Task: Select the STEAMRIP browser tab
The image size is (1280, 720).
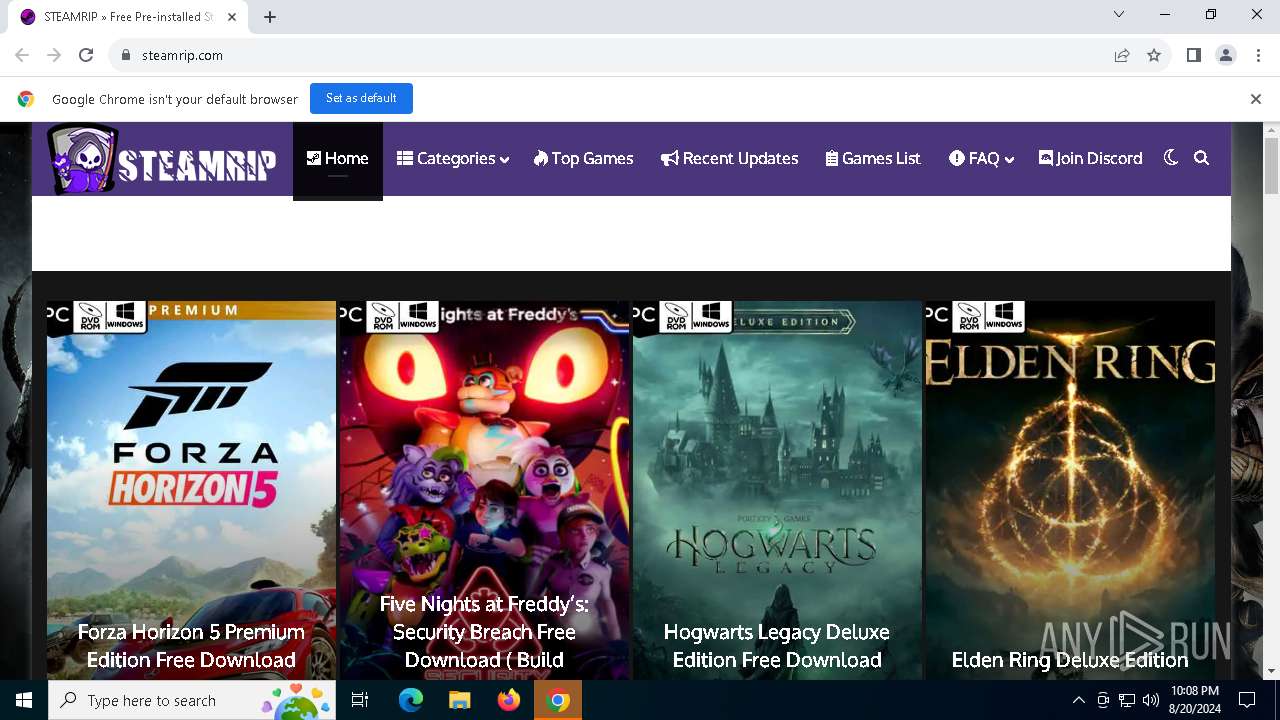Action: point(128,17)
